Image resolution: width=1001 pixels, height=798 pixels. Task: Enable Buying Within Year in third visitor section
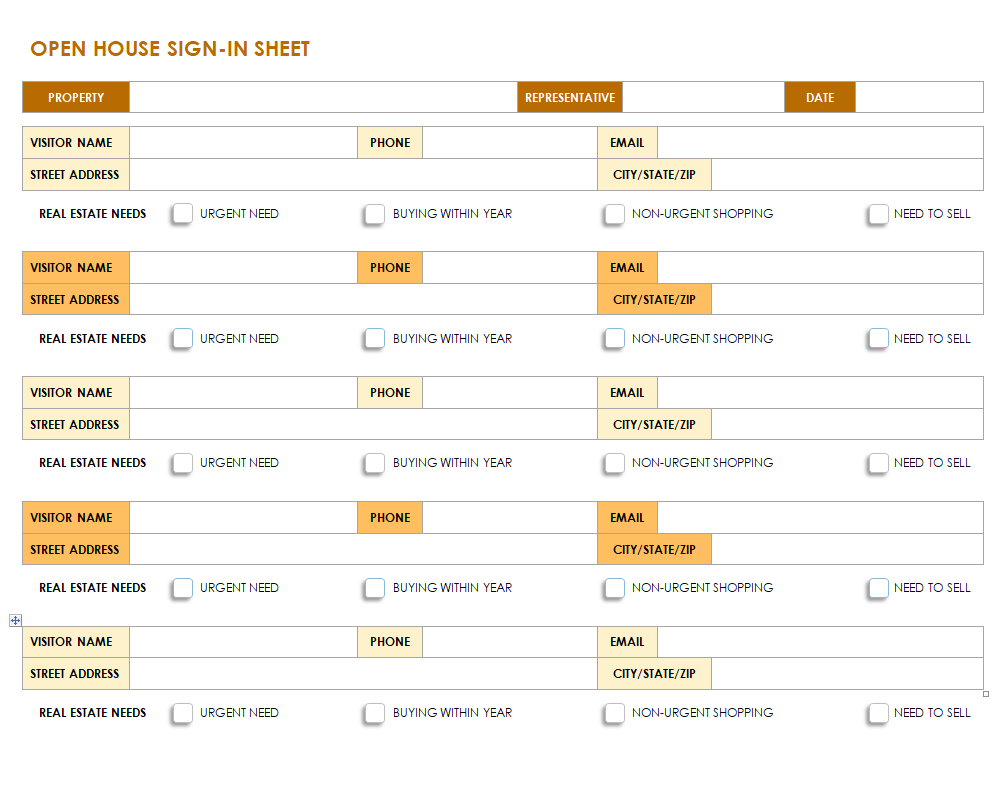374,463
